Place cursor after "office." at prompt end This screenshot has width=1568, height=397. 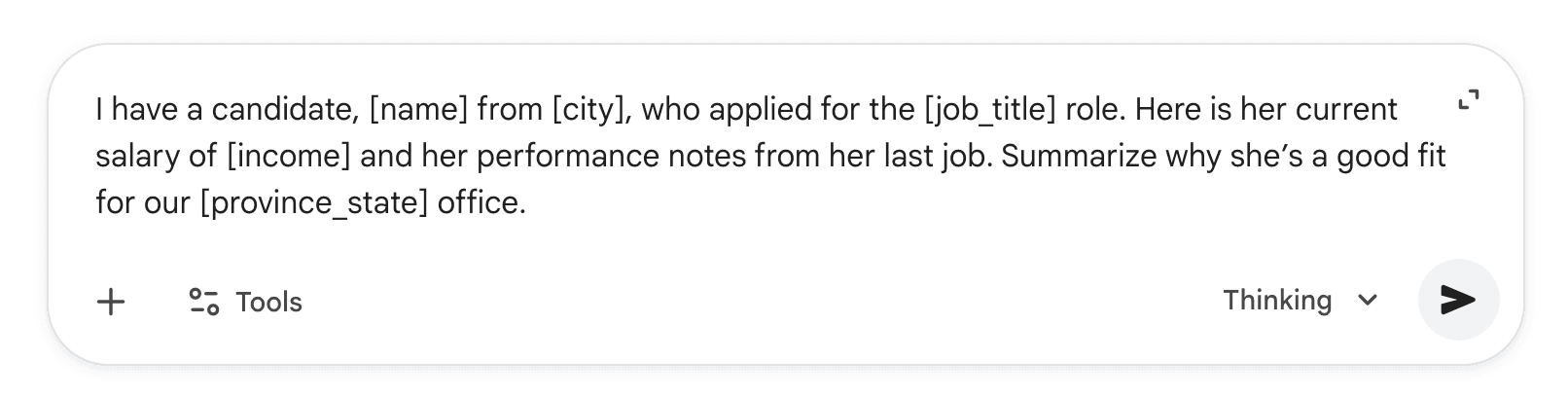(x=526, y=202)
